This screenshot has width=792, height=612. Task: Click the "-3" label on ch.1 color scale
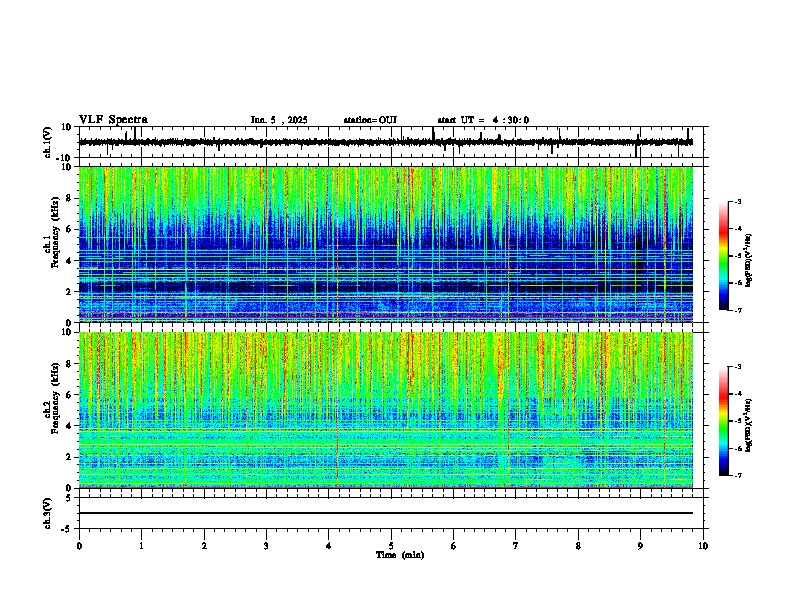click(x=737, y=202)
